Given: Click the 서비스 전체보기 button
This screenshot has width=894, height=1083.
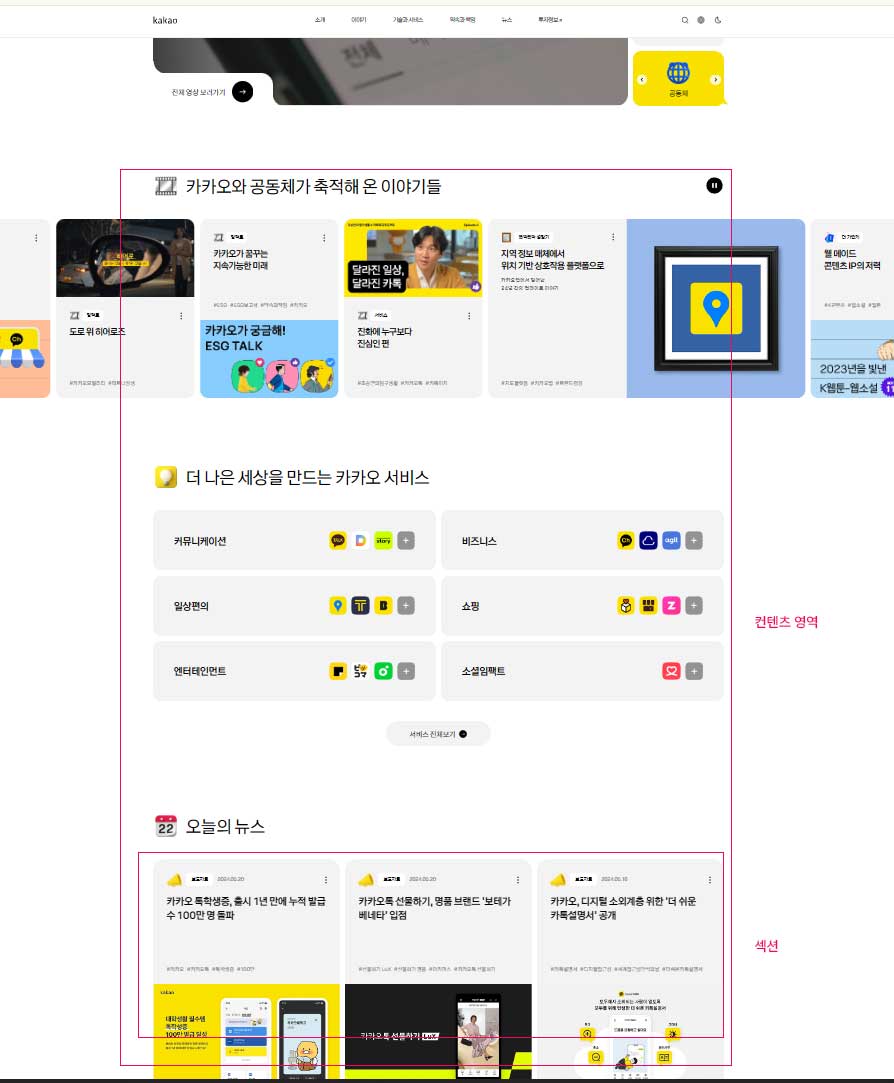Looking at the screenshot, I should [438, 734].
